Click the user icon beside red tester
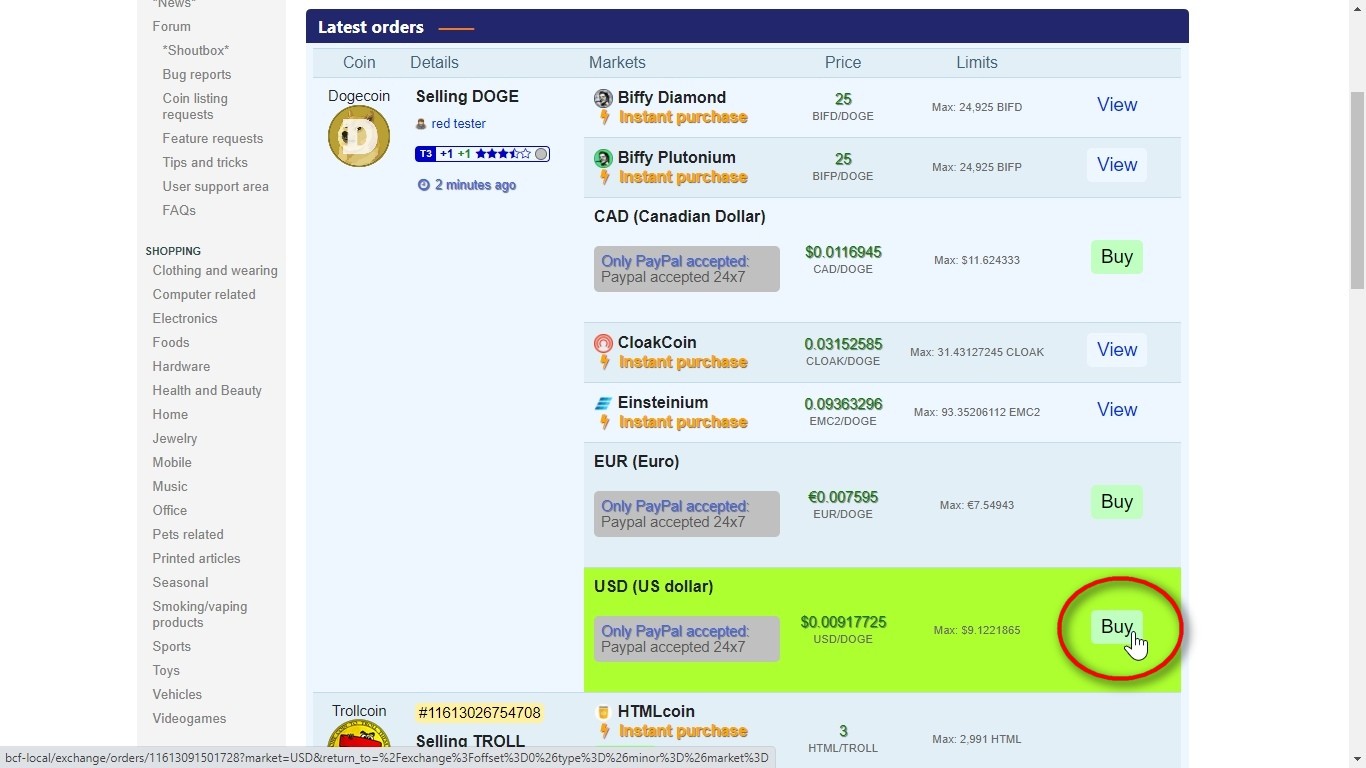The height and width of the screenshot is (768, 1366). (x=421, y=124)
